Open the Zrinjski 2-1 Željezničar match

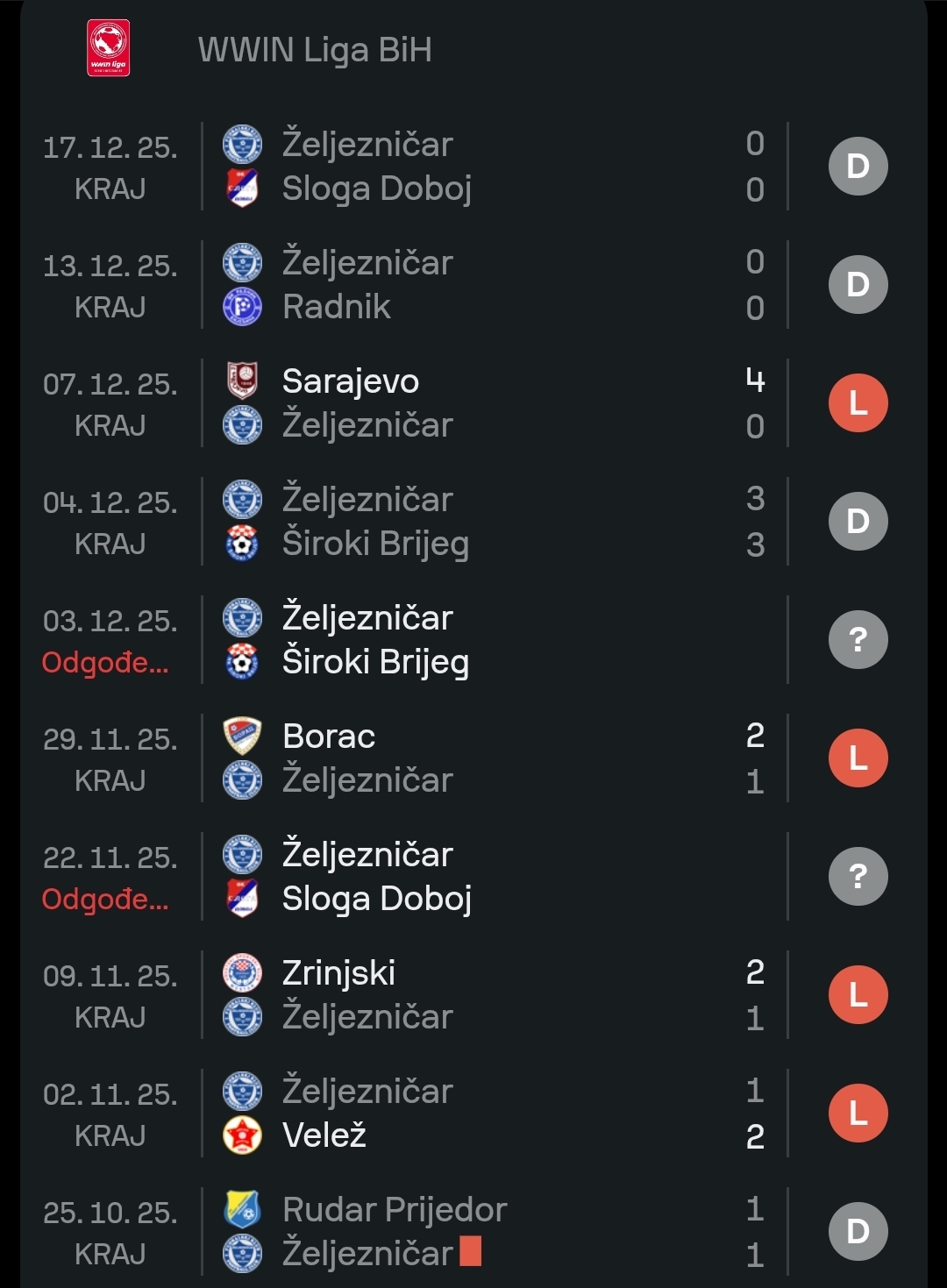click(491, 995)
